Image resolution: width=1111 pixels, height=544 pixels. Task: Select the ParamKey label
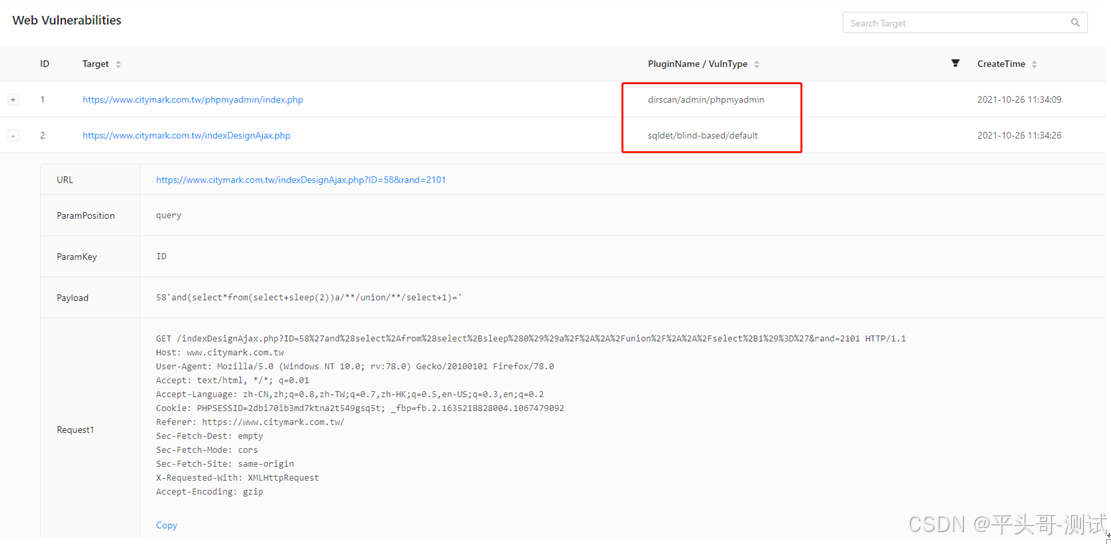coord(77,256)
